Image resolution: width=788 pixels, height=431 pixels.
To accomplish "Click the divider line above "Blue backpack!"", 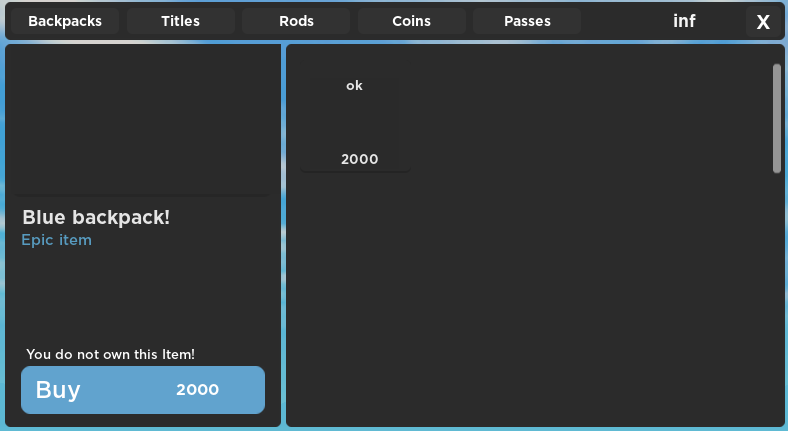I will pyautogui.click(x=142, y=195).
